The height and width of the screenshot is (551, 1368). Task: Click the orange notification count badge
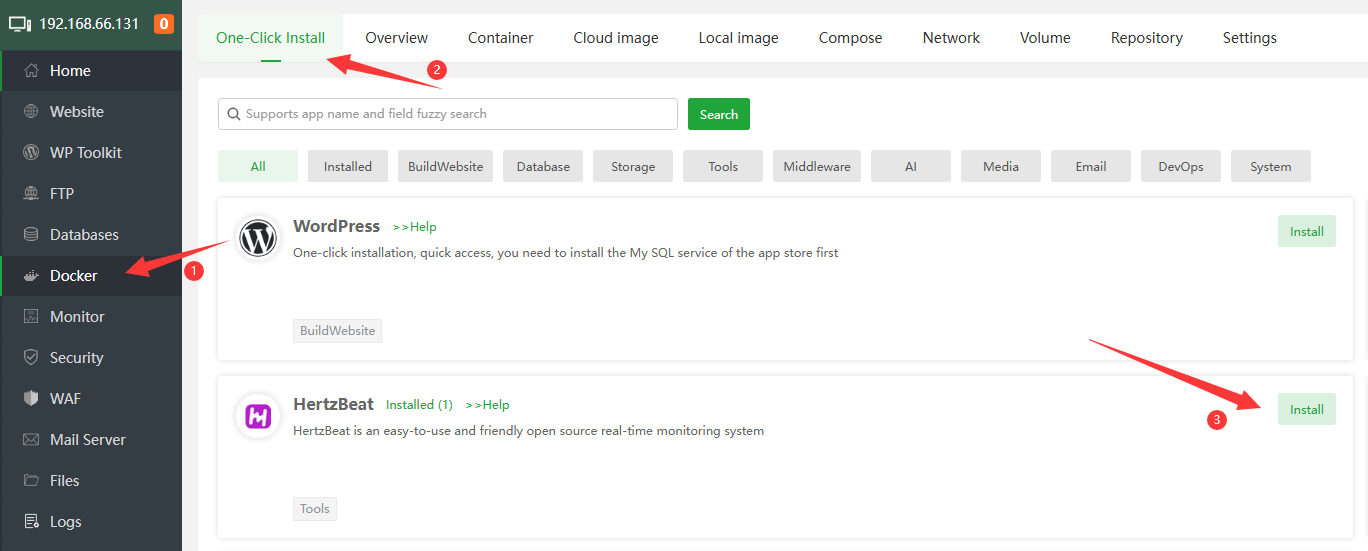pyautogui.click(x=164, y=24)
